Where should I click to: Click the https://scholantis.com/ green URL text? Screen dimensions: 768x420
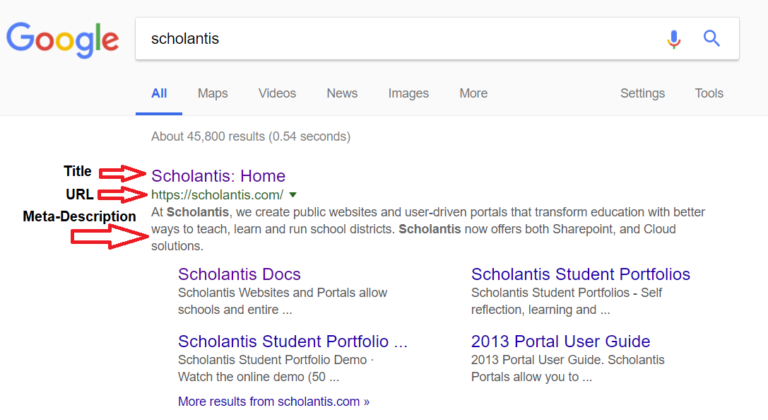217,195
